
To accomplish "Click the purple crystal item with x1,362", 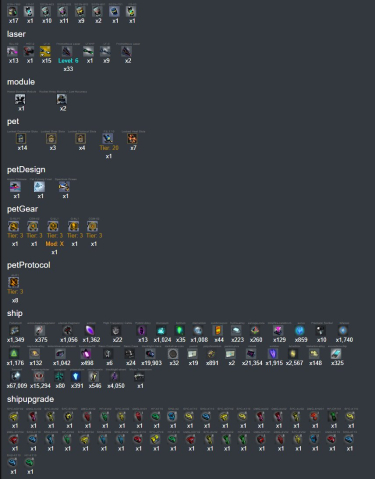I will point(90,330).
